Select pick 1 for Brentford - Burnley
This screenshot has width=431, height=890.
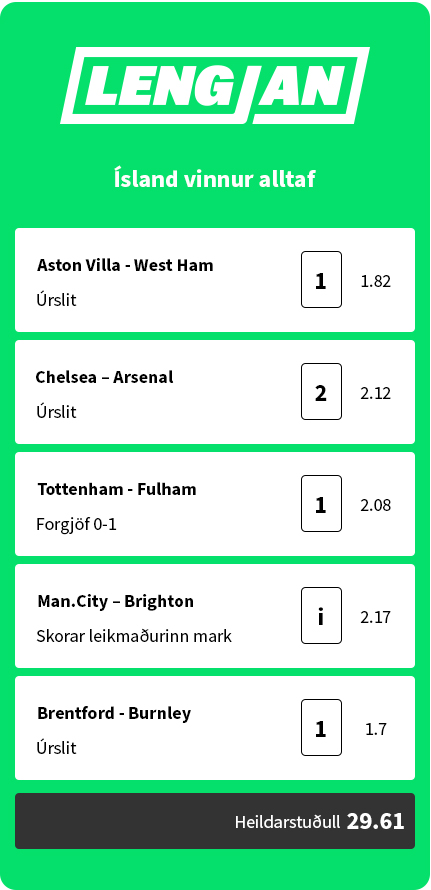pos(321,728)
